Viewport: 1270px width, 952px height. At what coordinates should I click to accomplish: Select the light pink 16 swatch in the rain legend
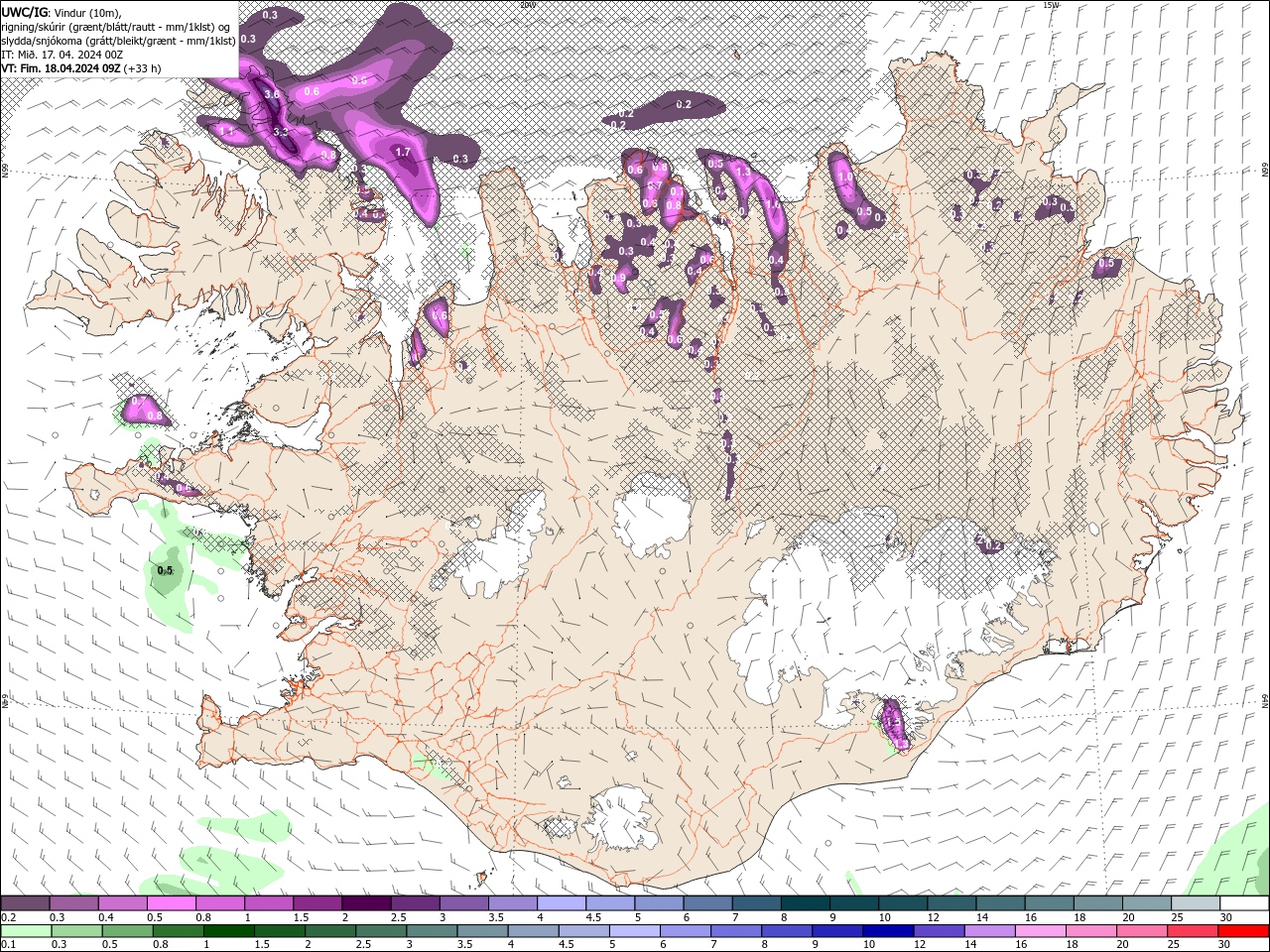[x=1040, y=931]
